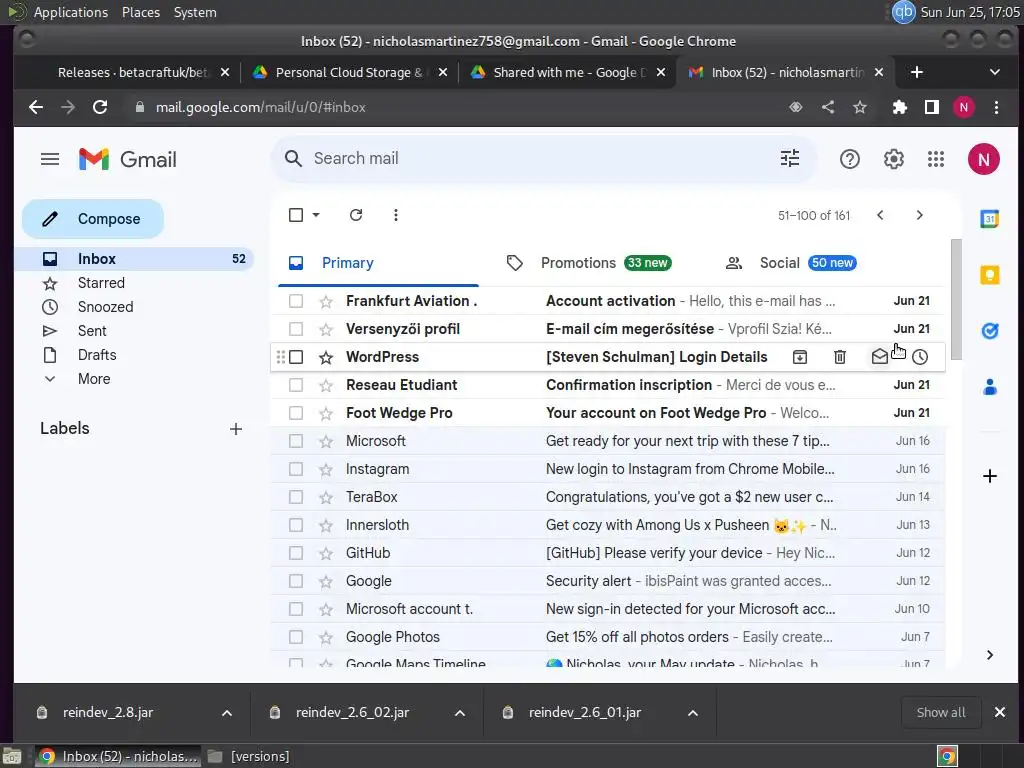1024x768 pixels.
Task: Open Chrome extensions puzzle icon
Action: 900,107
